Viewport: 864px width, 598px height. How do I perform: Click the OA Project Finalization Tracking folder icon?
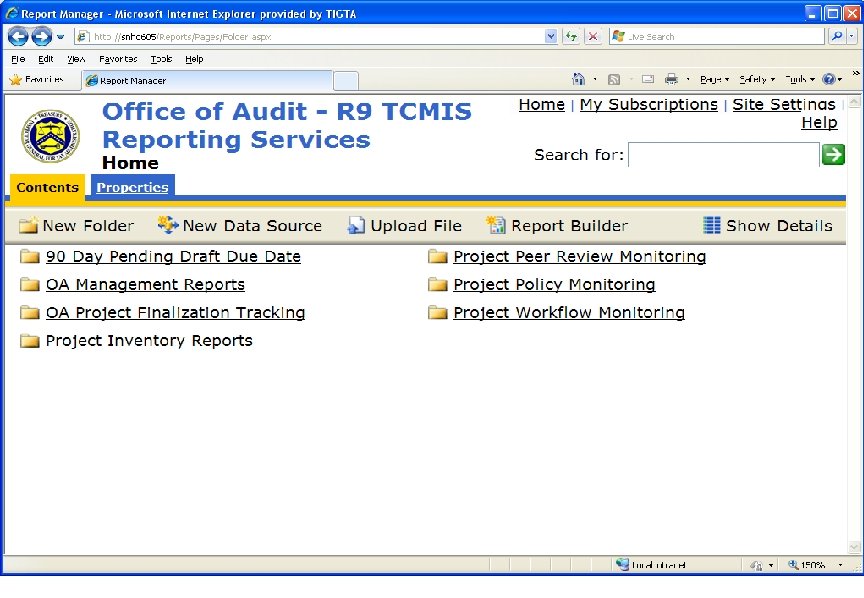click(x=30, y=313)
